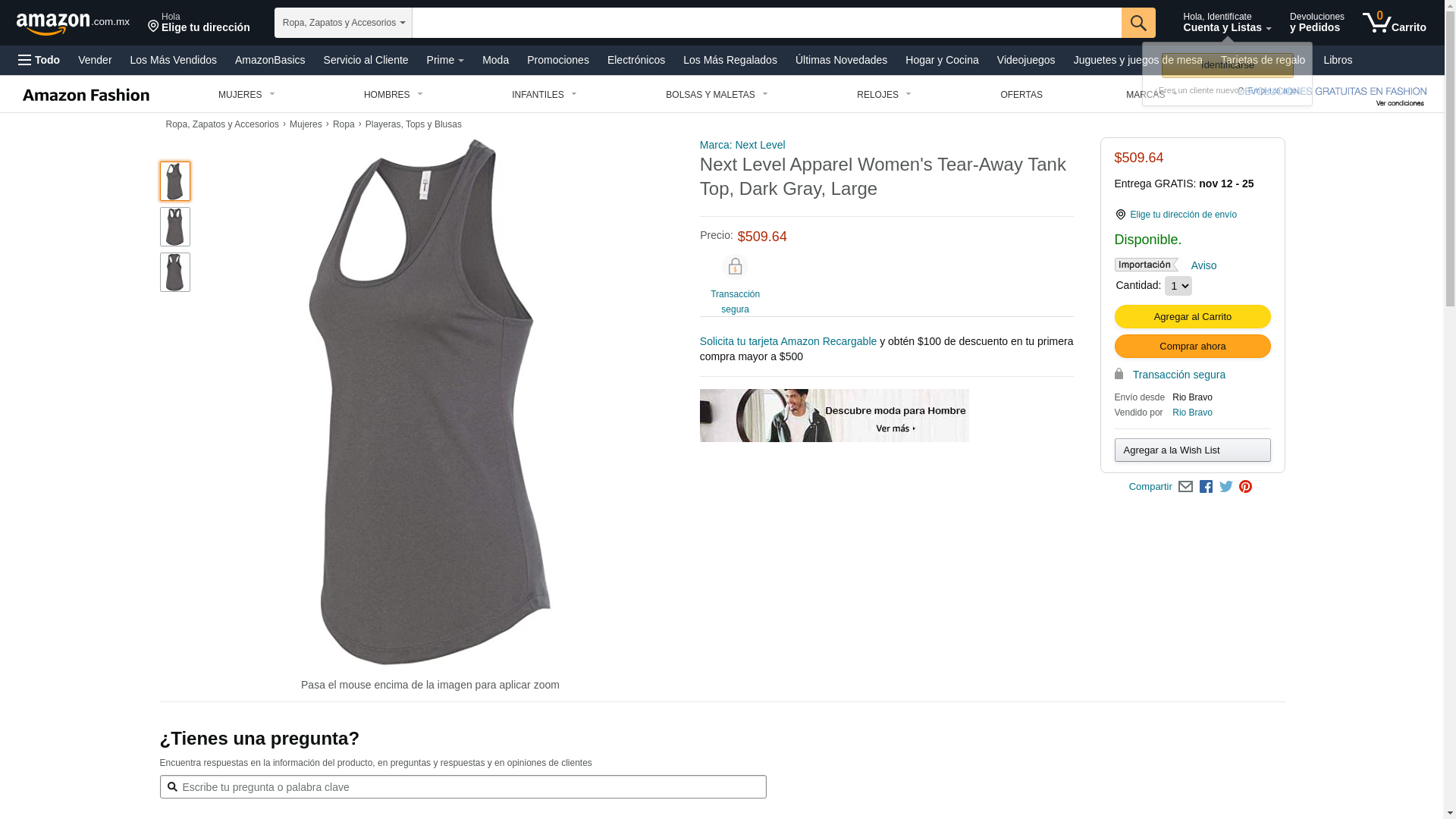Viewport: 1456px width, 819px height.
Task: Share product on Facebook
Action: (x=1206, y=487)
